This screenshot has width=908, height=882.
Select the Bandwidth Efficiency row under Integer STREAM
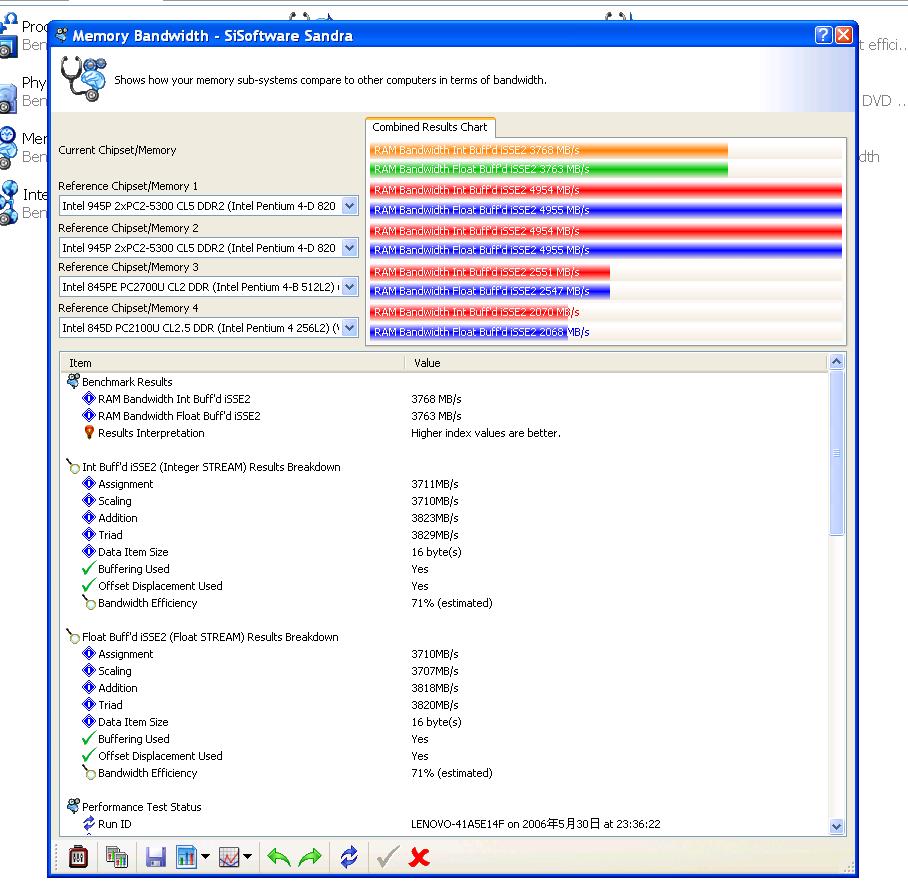tap(147, 603)
